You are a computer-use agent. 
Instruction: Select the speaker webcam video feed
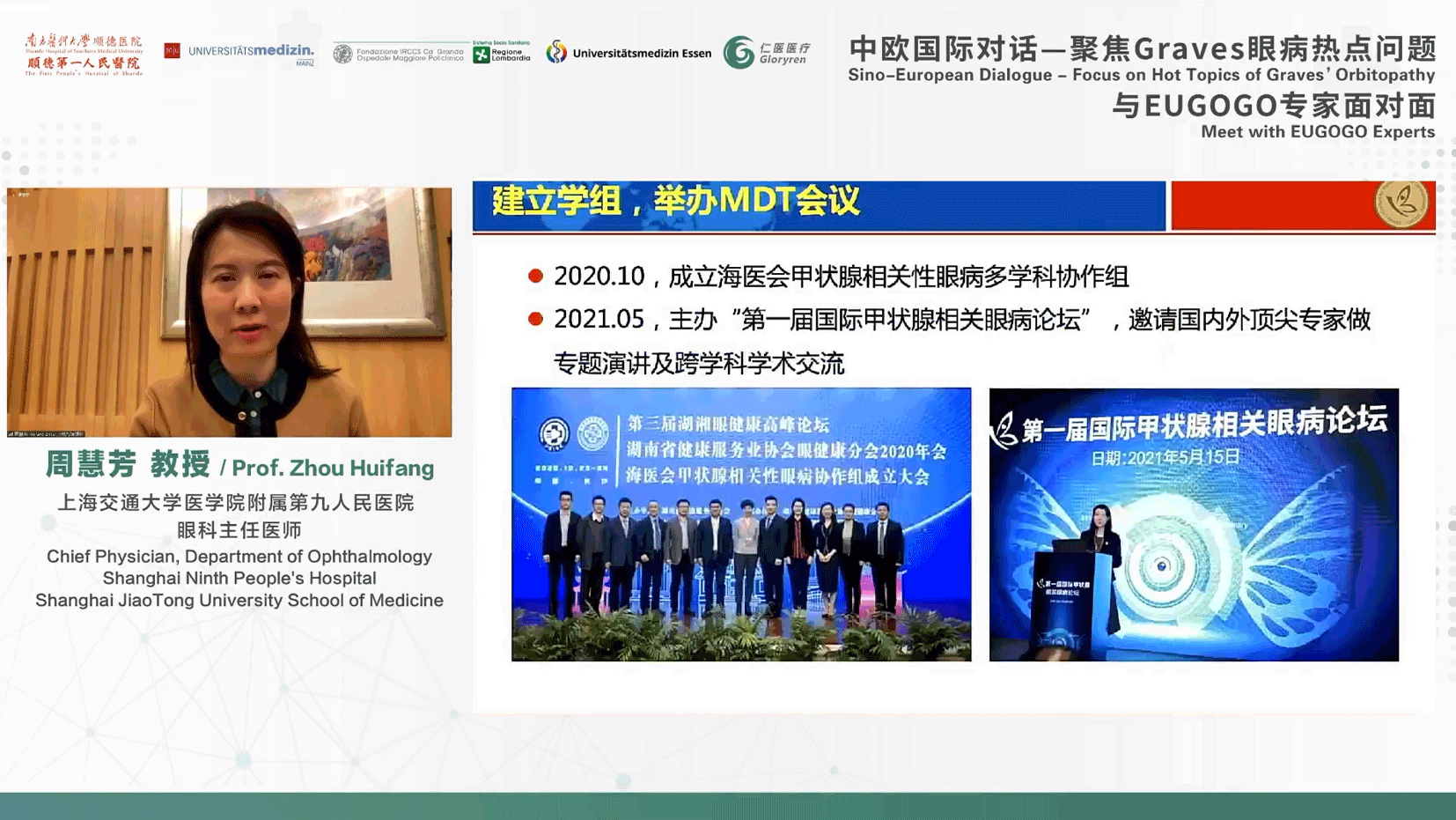tap(229, 312)
